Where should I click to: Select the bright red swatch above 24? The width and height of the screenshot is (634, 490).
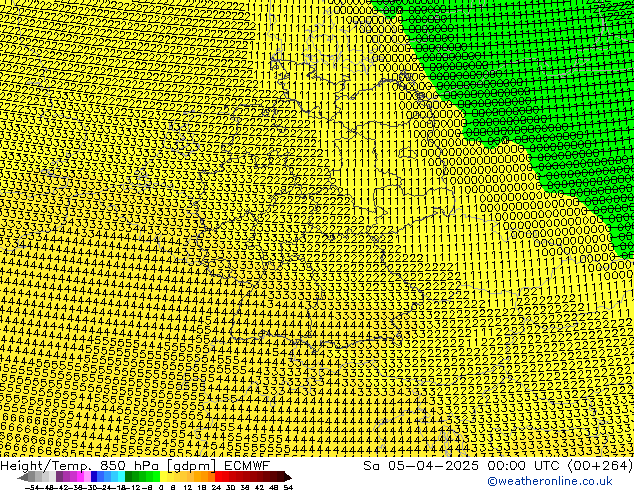tap(219, 476)
